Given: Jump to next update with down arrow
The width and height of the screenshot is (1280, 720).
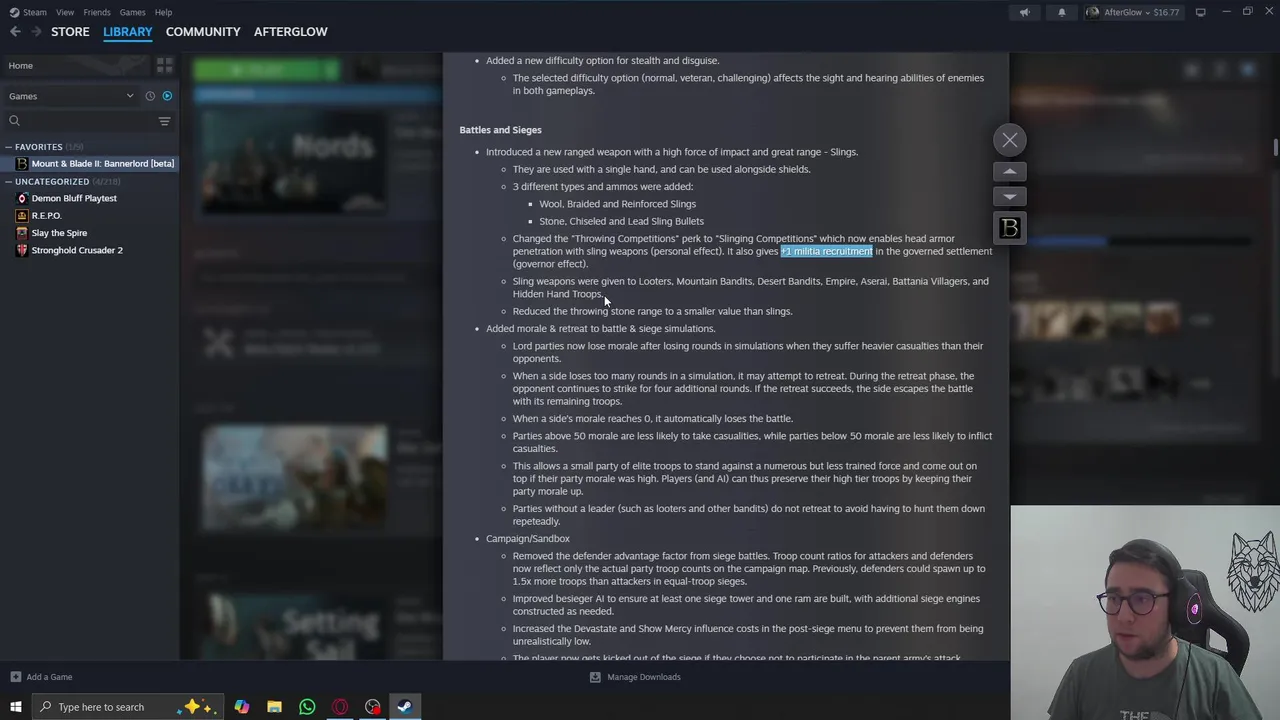Looking at the screenshot, I should tap(1010, 197).
